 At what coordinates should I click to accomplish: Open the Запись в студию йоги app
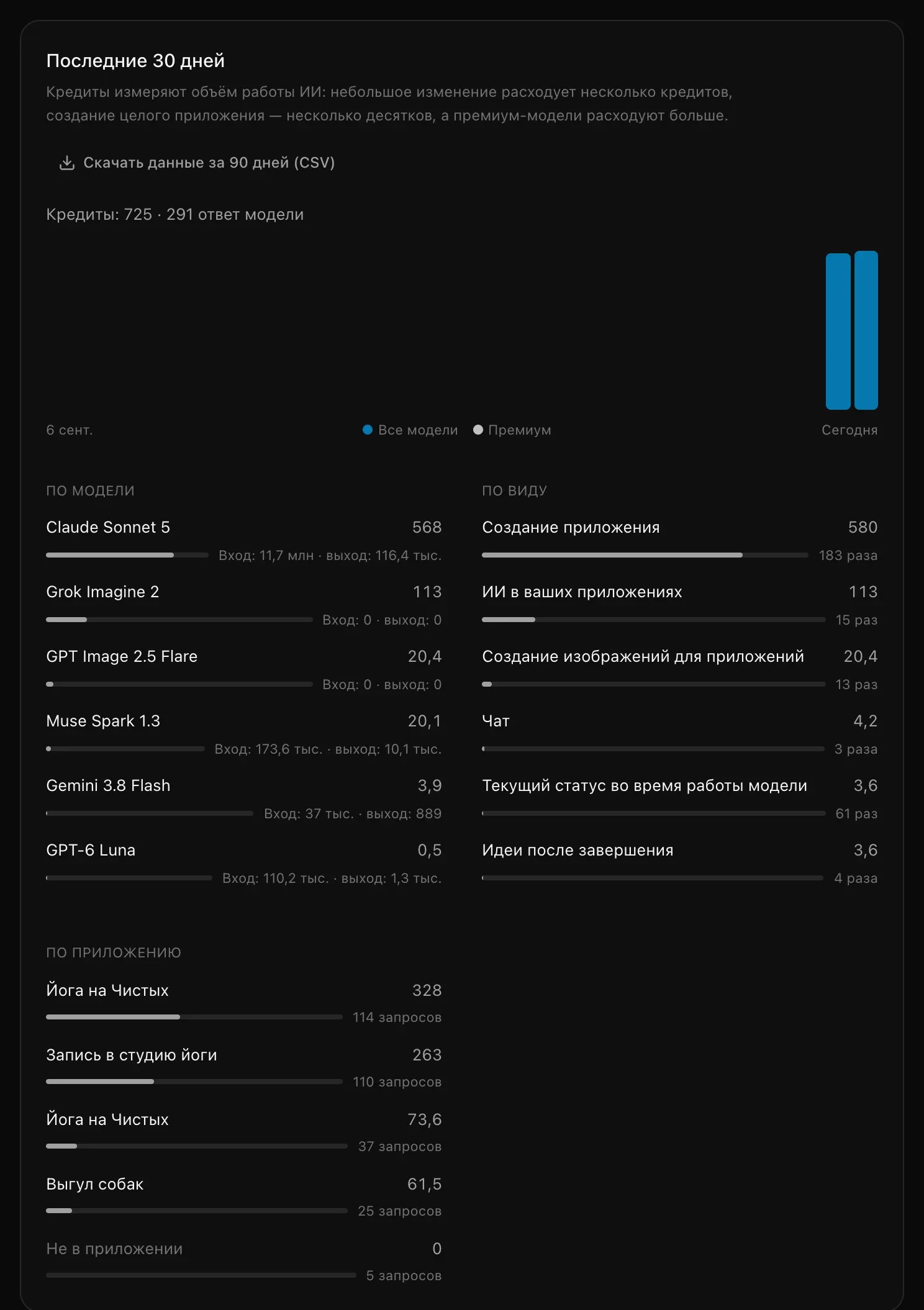(244, 1068)
